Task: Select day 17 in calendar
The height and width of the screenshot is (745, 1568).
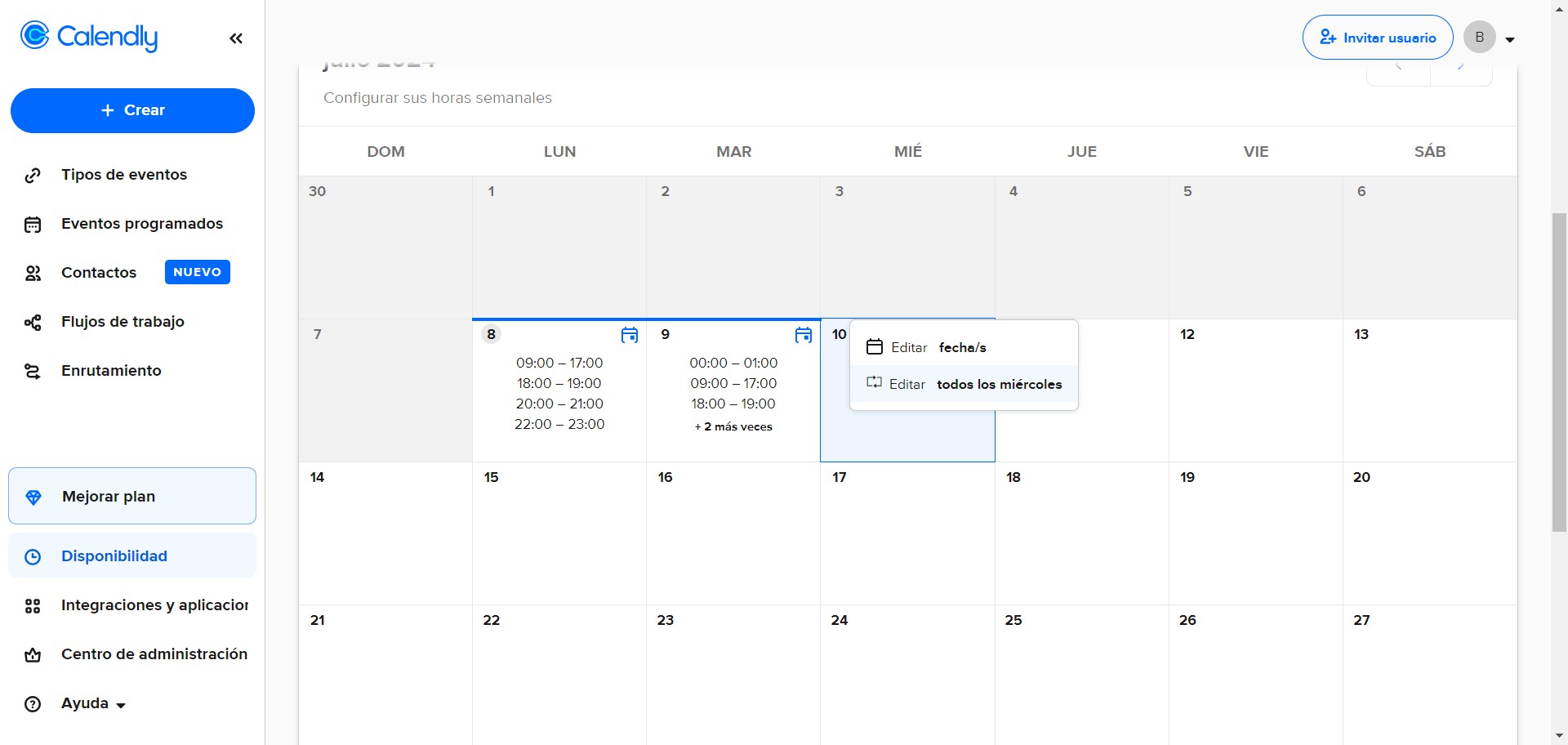Action: (907, 533)
